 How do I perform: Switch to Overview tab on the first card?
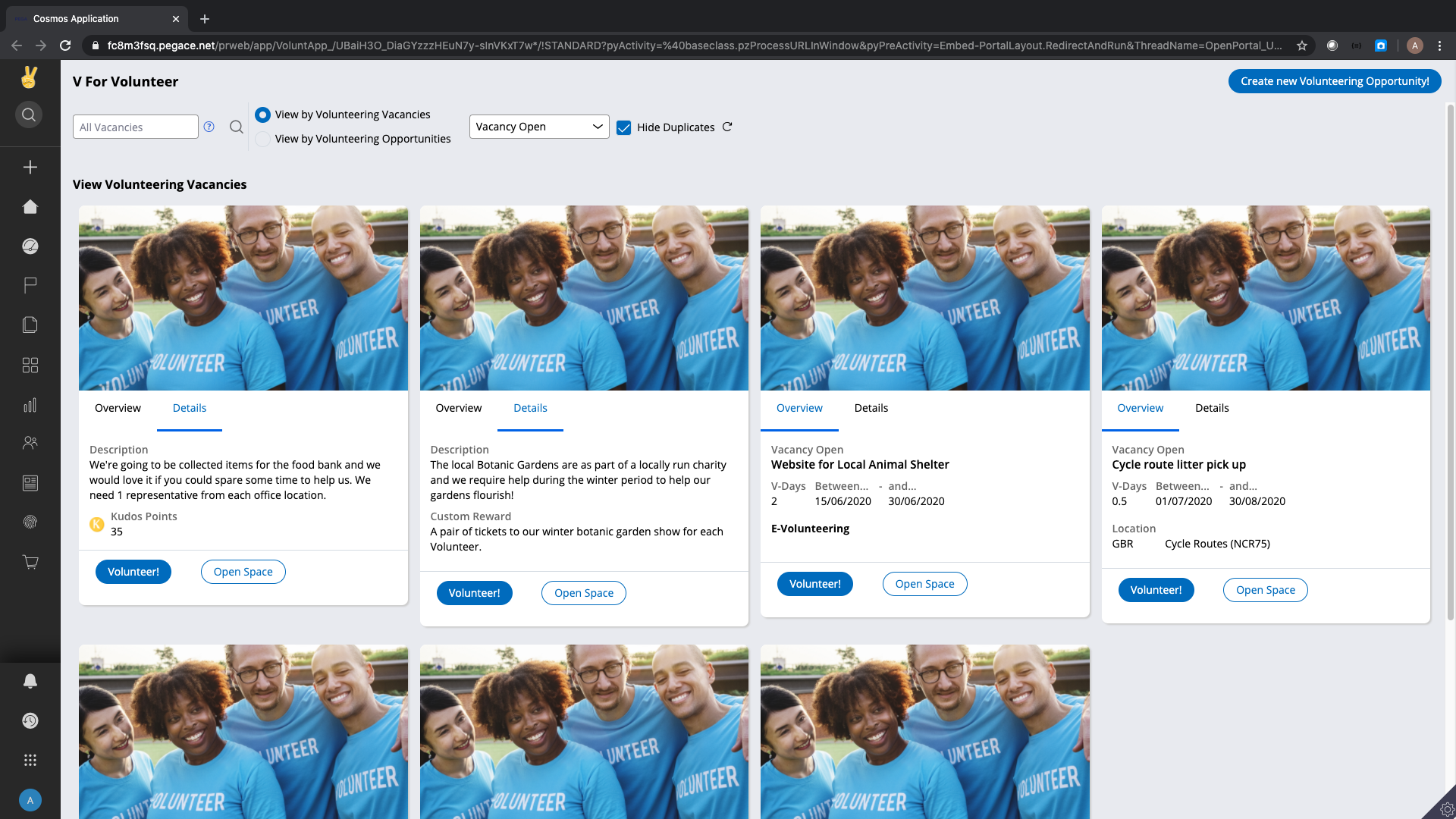[x=118, y=408]
